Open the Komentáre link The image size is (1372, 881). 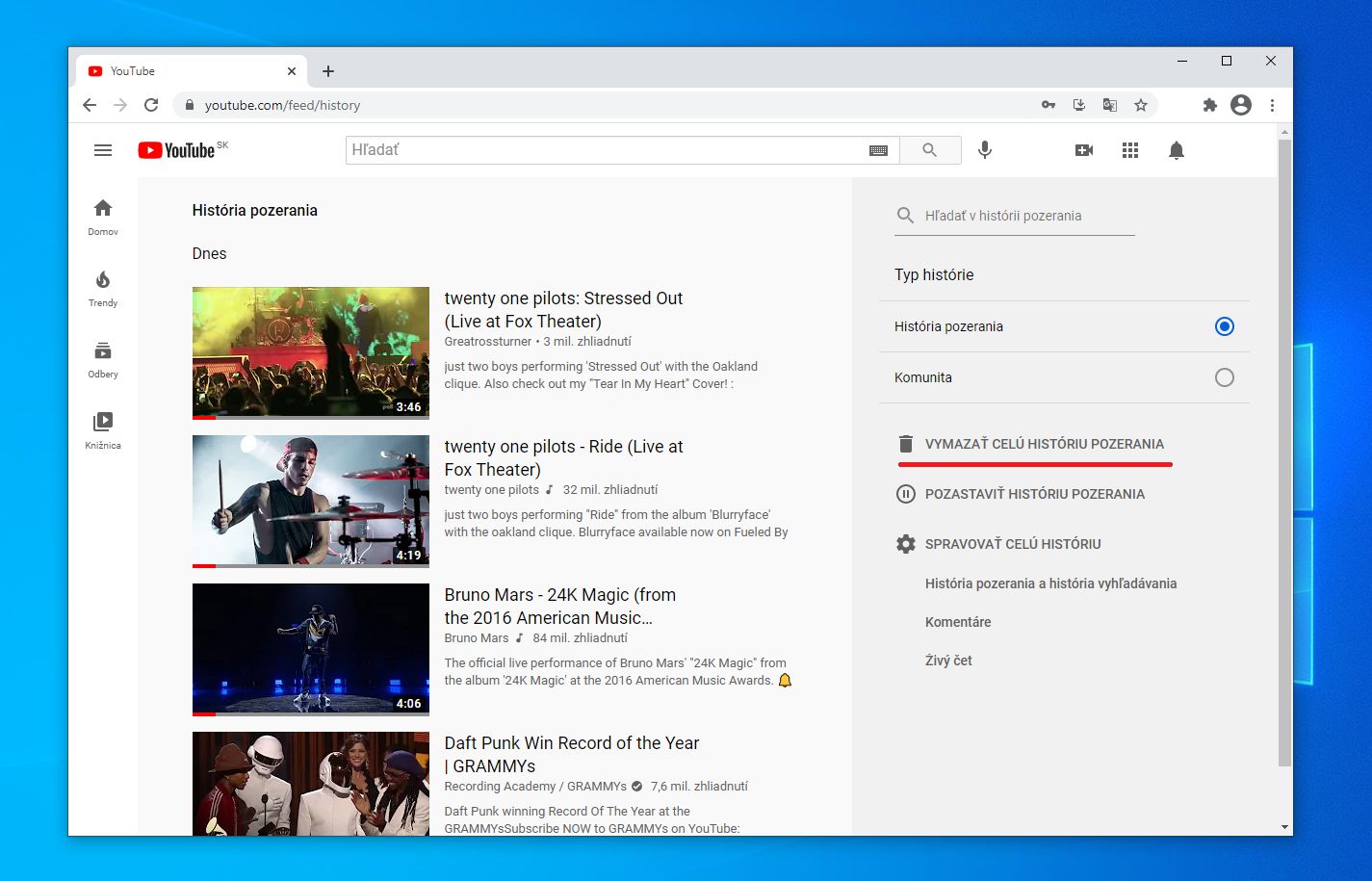[958, 622]
